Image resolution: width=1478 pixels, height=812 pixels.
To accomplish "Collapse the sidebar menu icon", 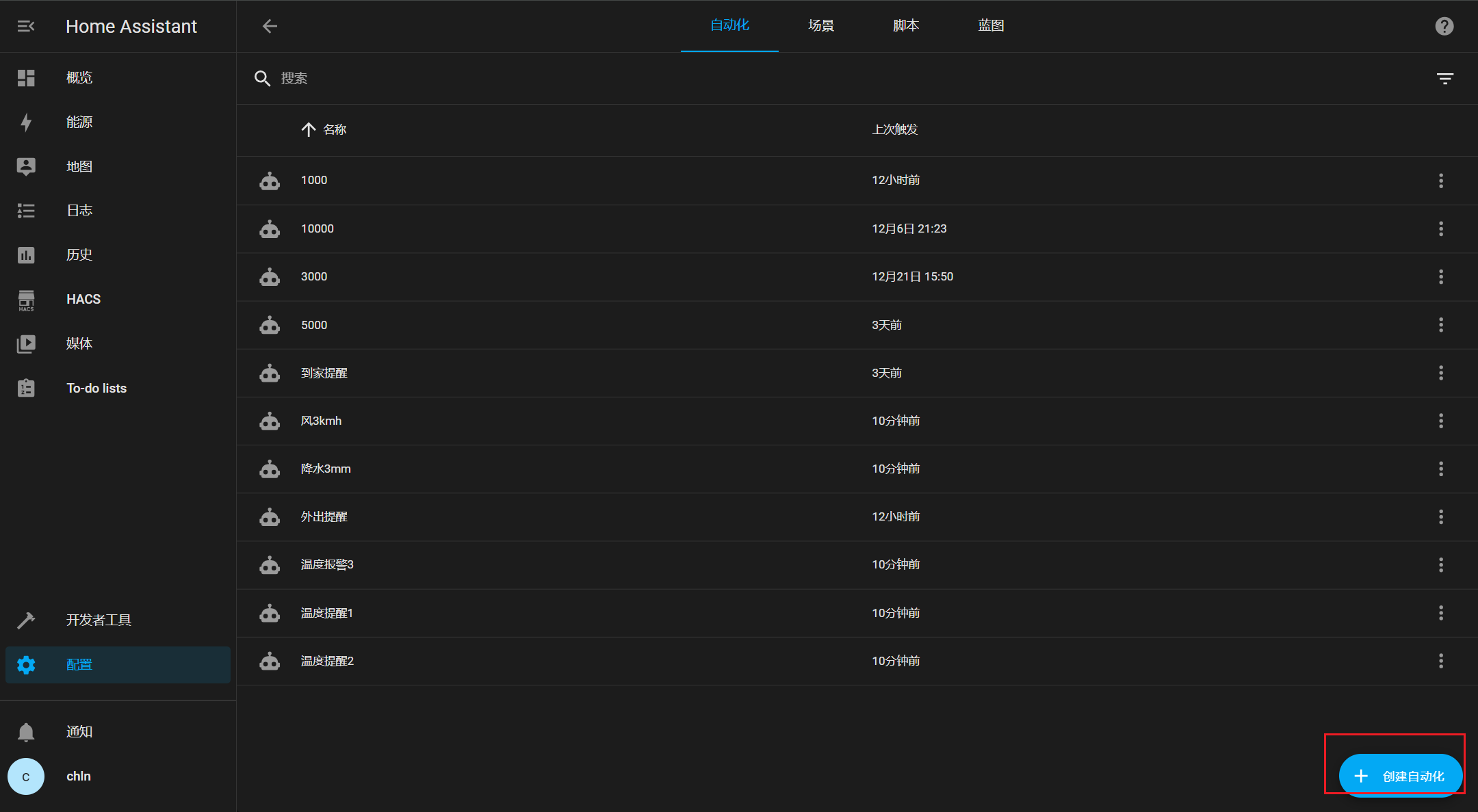I will tap(26, 26).
